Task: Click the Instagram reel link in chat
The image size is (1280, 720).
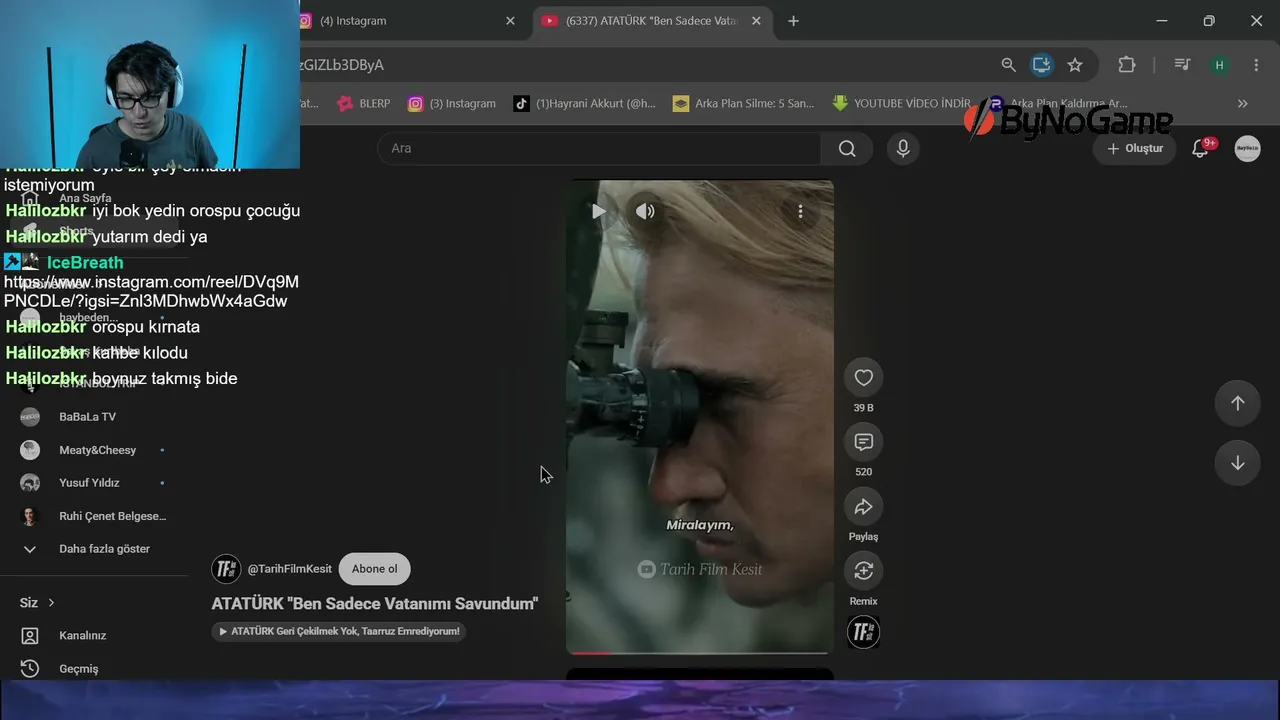Action: point(151,291)
